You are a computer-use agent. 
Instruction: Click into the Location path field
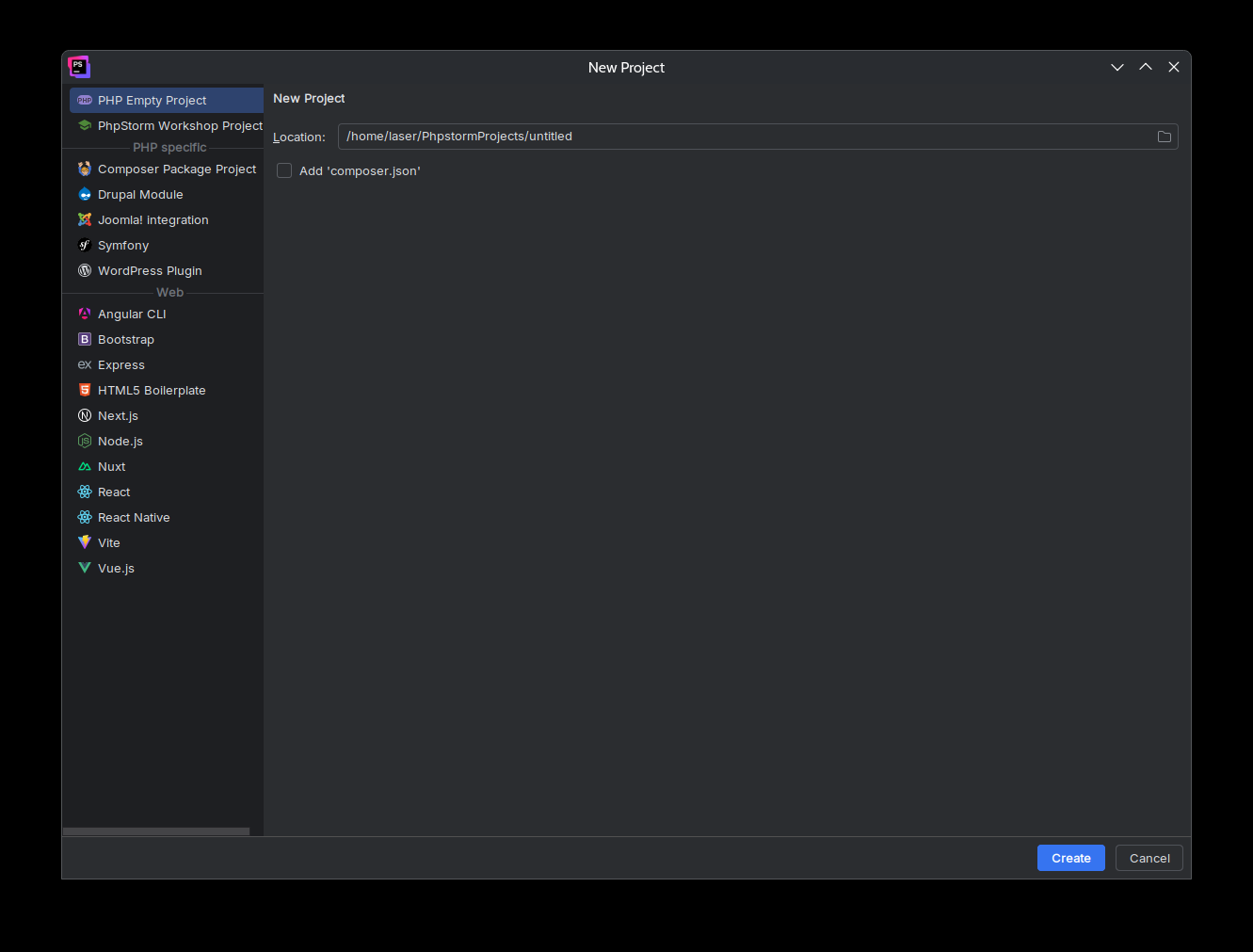pyautogui.click(x=744, y=137)
